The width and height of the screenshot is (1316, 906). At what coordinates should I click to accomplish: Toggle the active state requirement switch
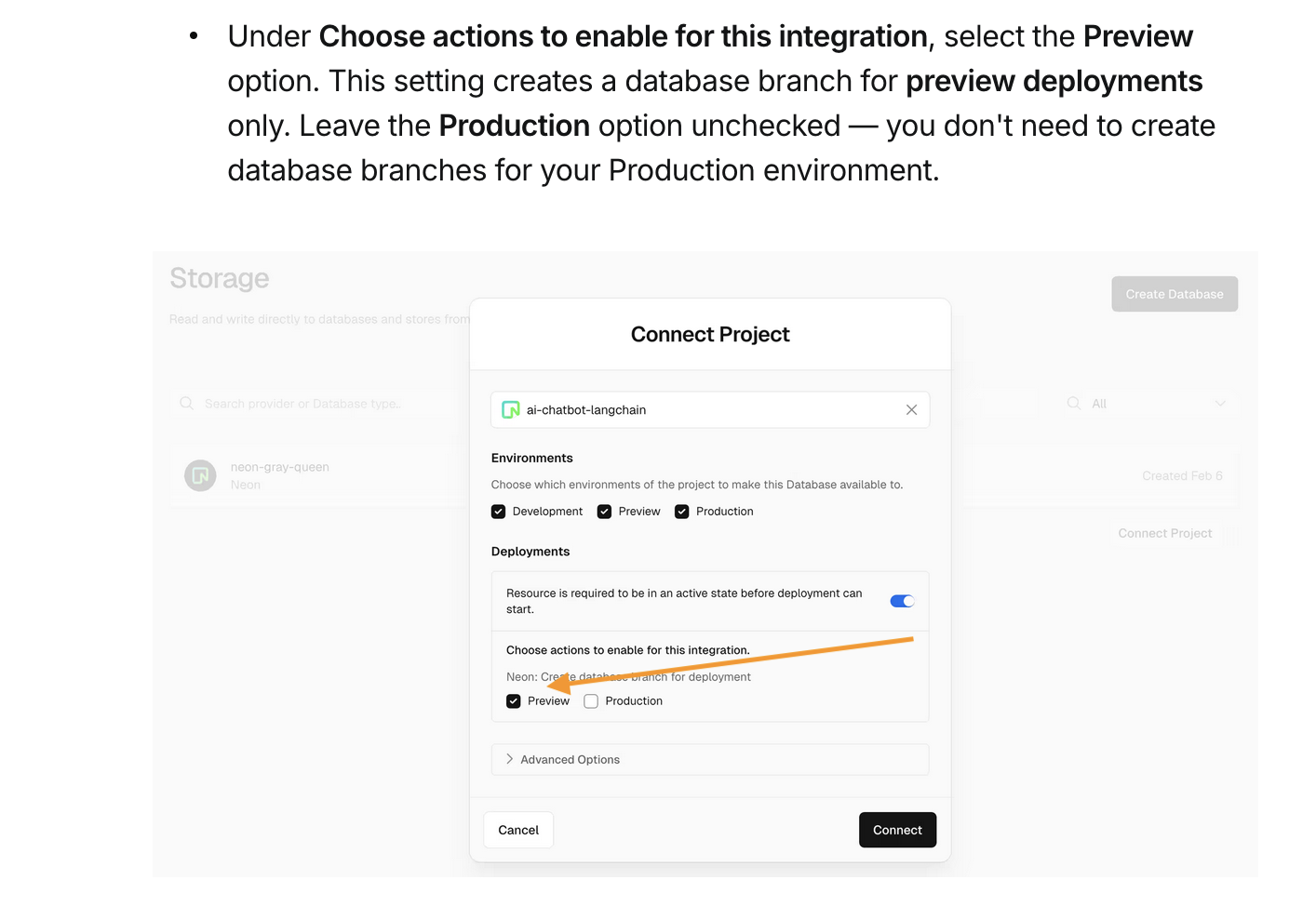(x=902, y=601)
